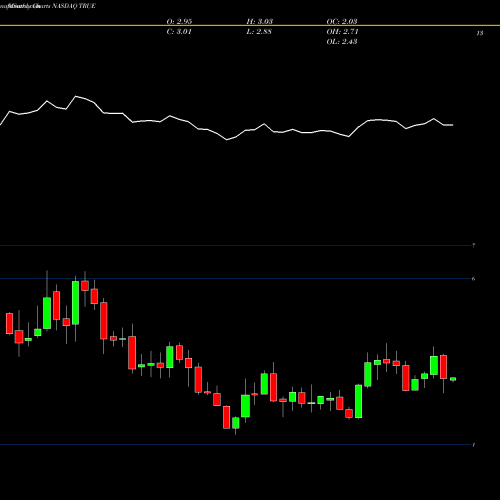Click the last small green candlestick
Screen dimensions: 500x500
coord(453,379)
